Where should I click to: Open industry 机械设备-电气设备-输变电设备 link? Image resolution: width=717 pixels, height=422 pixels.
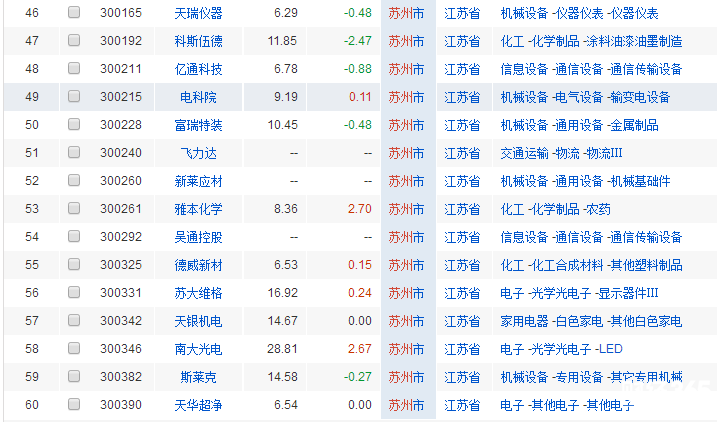585,97
